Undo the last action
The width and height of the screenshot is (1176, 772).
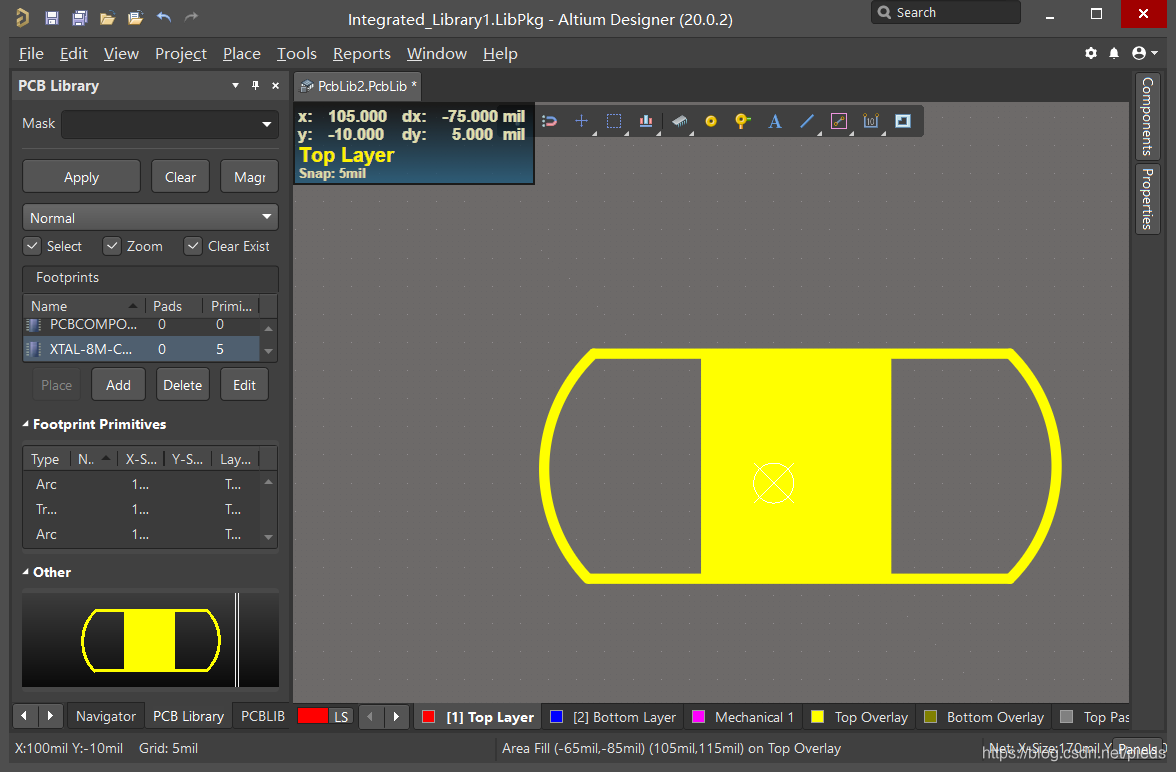coord(164,18)
